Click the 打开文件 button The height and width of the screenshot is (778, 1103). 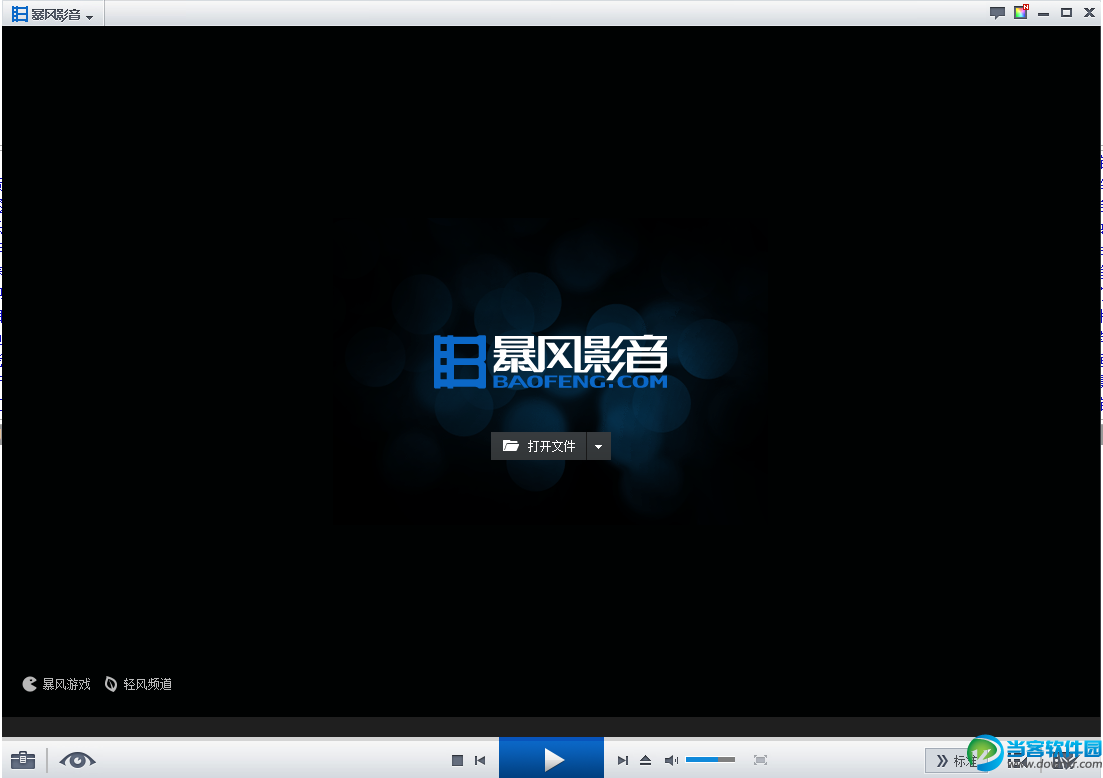tap(539, 446)
